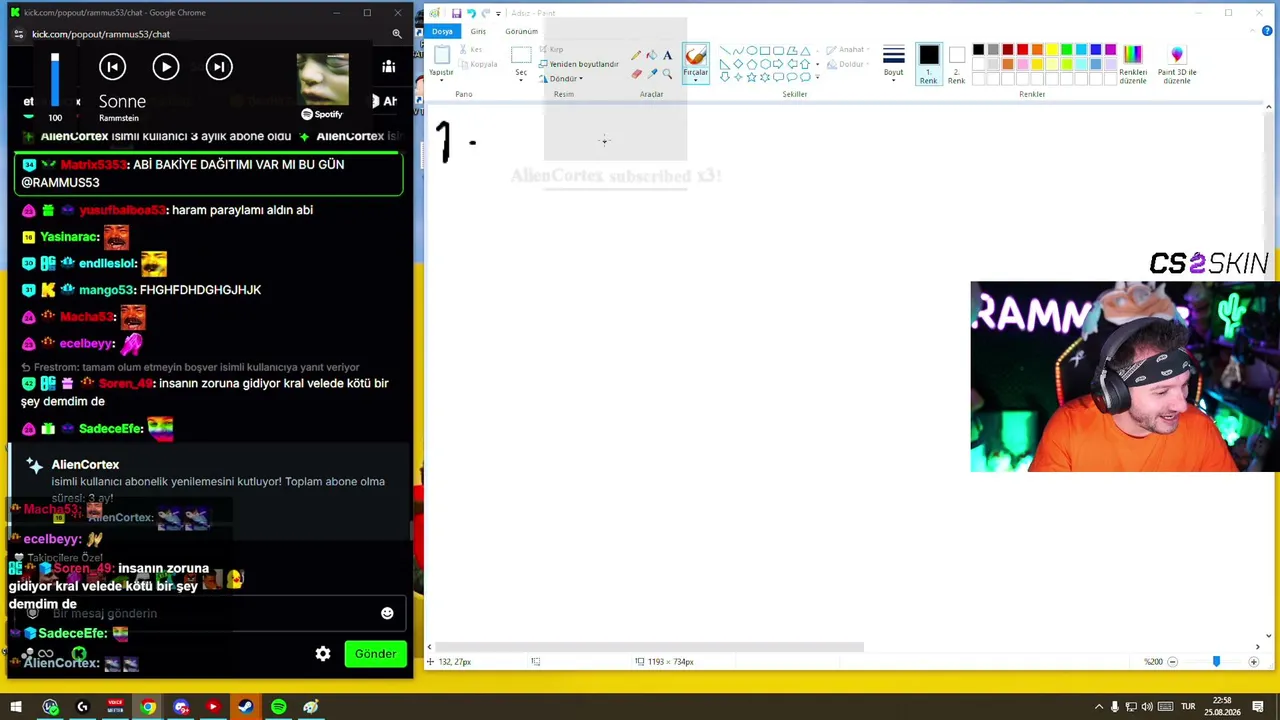
Task: Open the Windows Start menu
Action: [16, 707]
